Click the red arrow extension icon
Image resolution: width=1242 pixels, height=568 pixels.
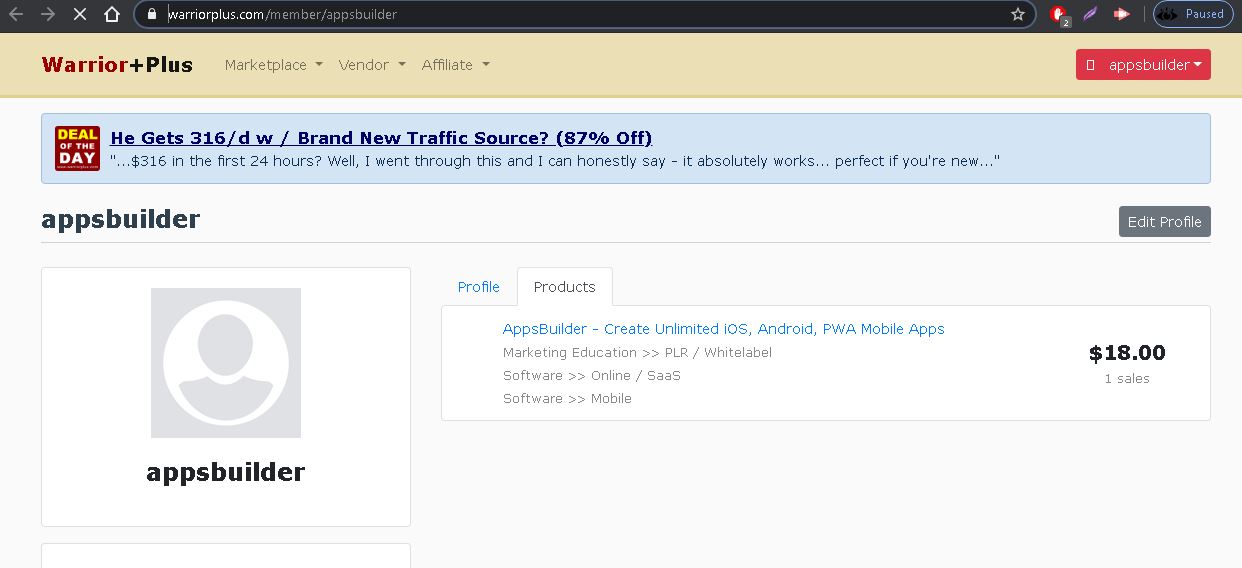coord(1122,15)
